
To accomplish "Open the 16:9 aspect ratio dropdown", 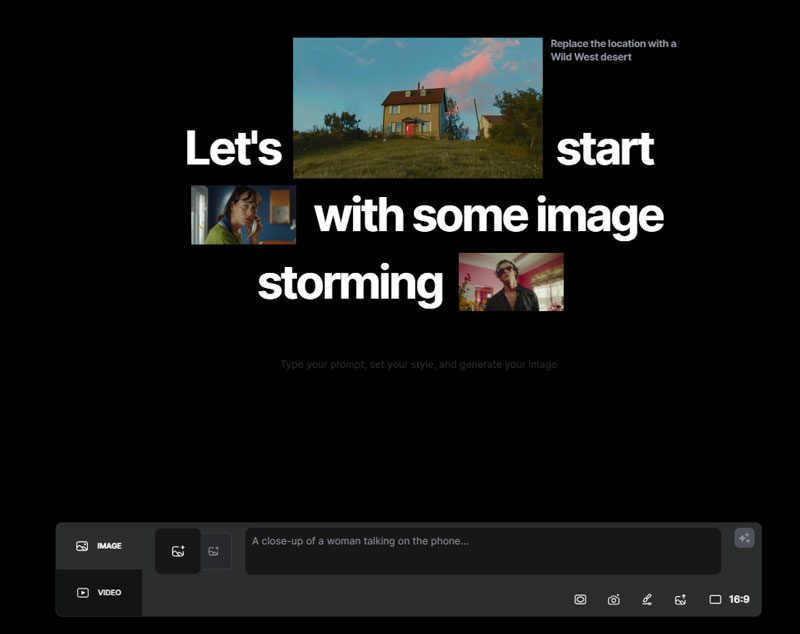I will tap(739, 600).
